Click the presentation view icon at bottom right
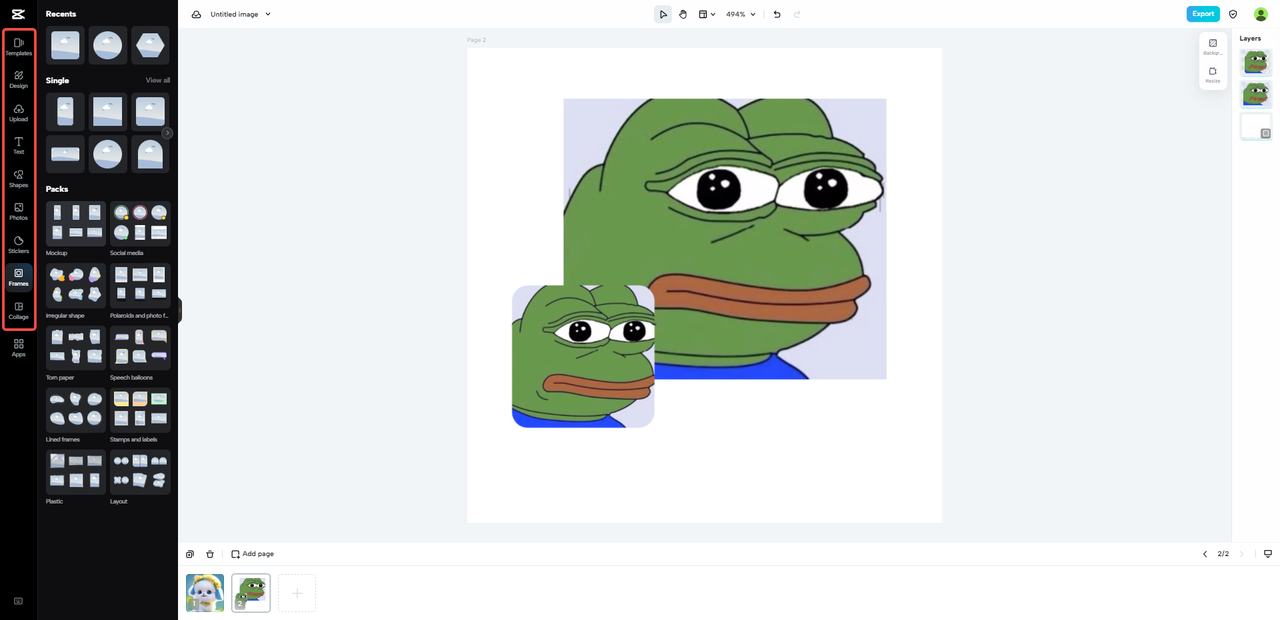 1268,554
